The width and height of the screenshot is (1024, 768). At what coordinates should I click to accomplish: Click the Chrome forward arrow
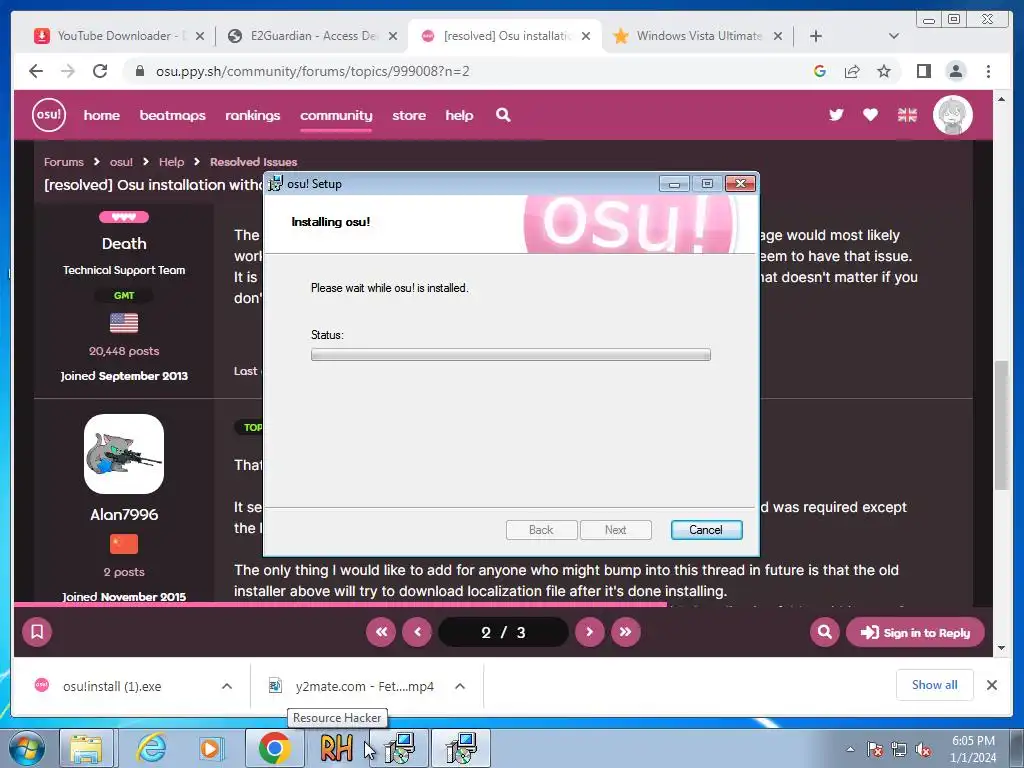[68, 71]
